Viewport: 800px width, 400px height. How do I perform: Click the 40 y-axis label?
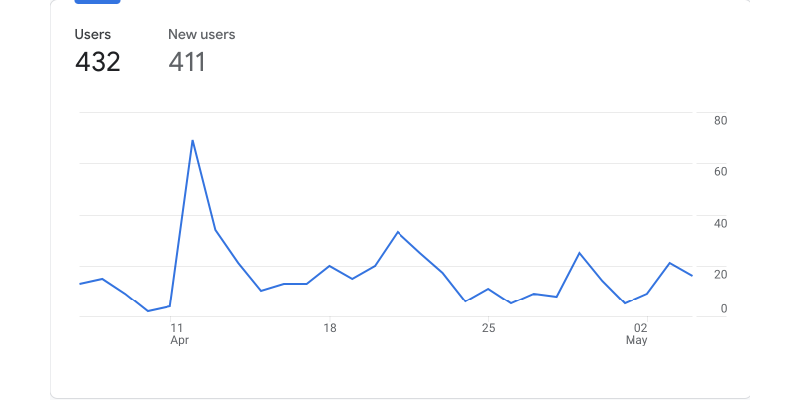coord(720,223)
